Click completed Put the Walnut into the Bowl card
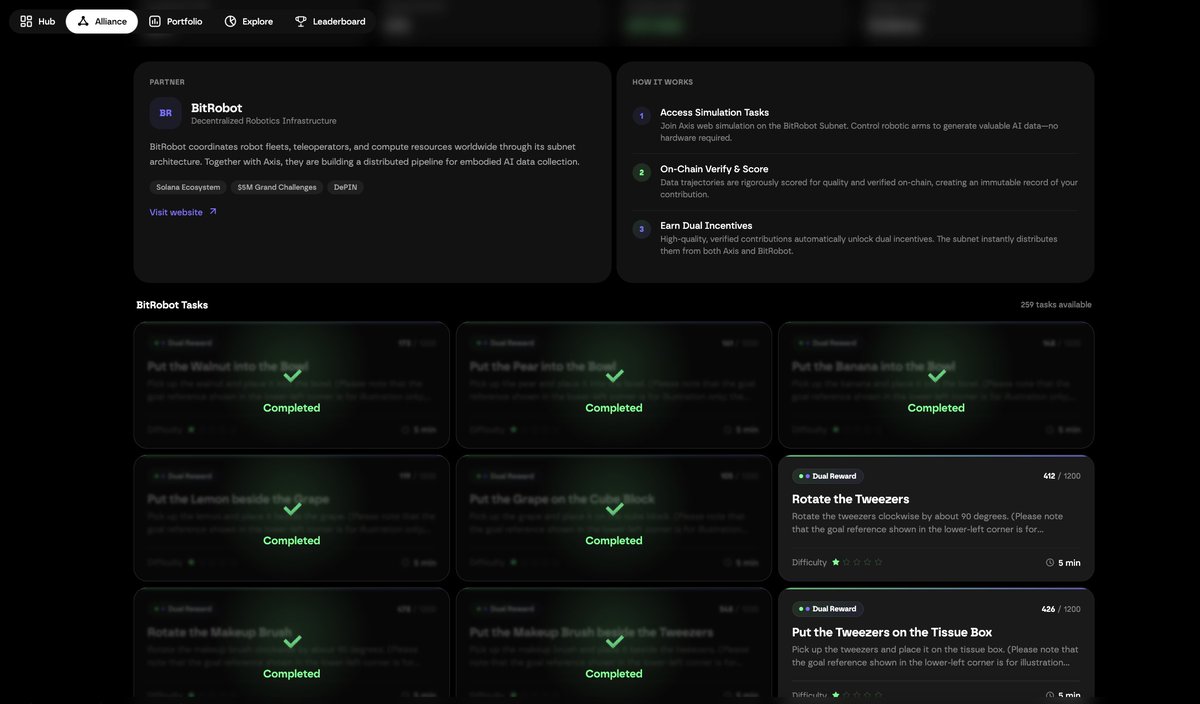Image resolution: width=1200 pixels, height=704 pixels. [x=292, y=385]
